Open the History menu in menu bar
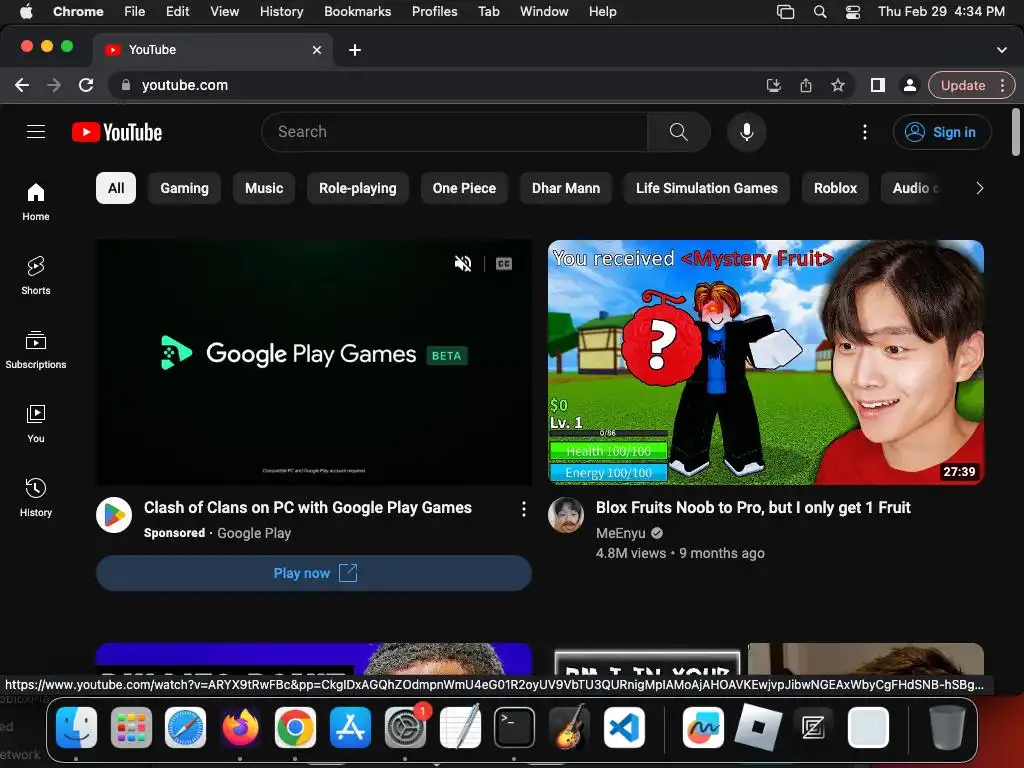The image size is (1024, 768). click(x=281, y=12)
